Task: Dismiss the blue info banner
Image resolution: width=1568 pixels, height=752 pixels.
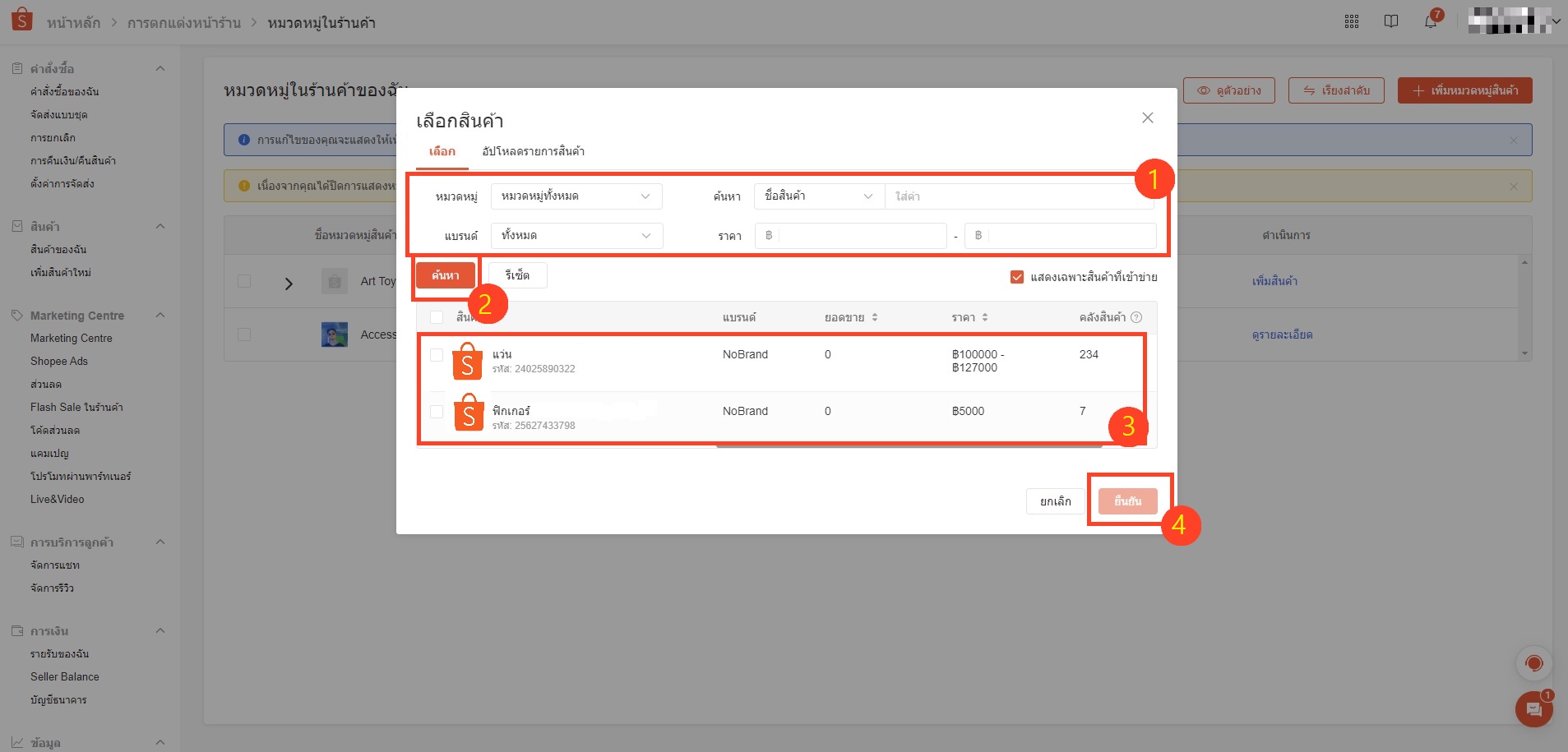Action: (1514, 141)
